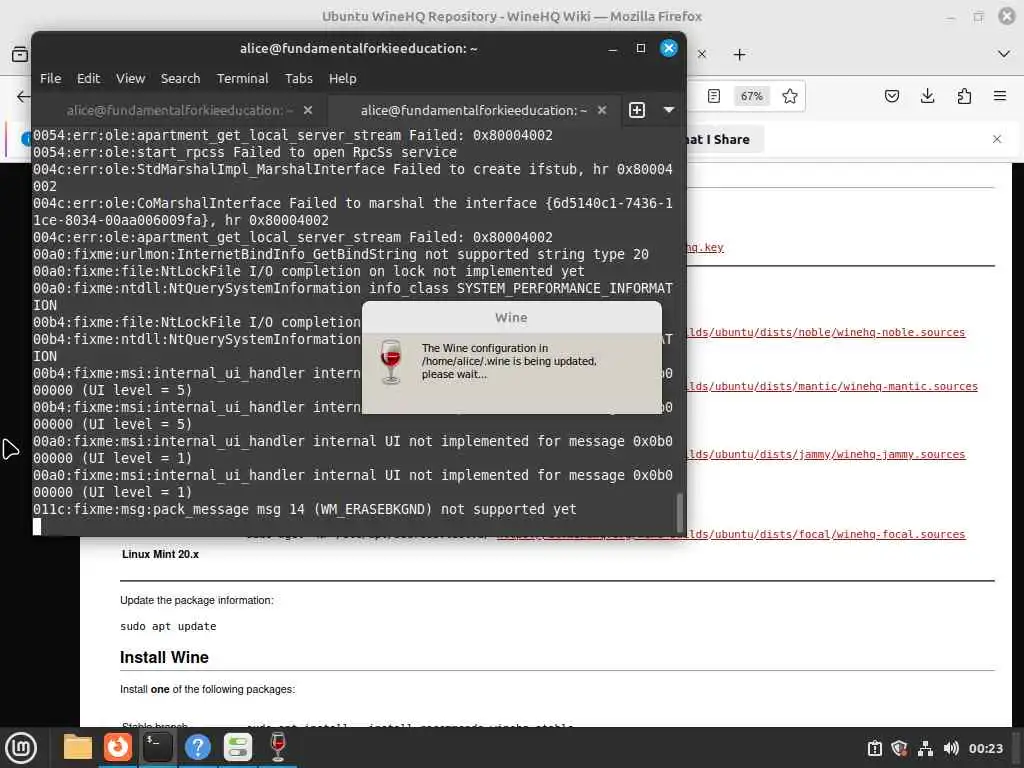Open the terminal Edit menu
Screen dimensions: 1024x768
pyautogui.click(x=88, y=78)
